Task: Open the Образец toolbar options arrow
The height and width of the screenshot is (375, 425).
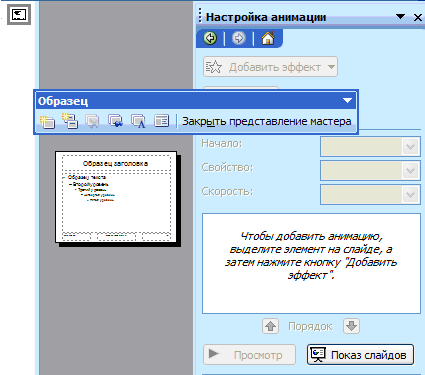Action: click(347, 100)
